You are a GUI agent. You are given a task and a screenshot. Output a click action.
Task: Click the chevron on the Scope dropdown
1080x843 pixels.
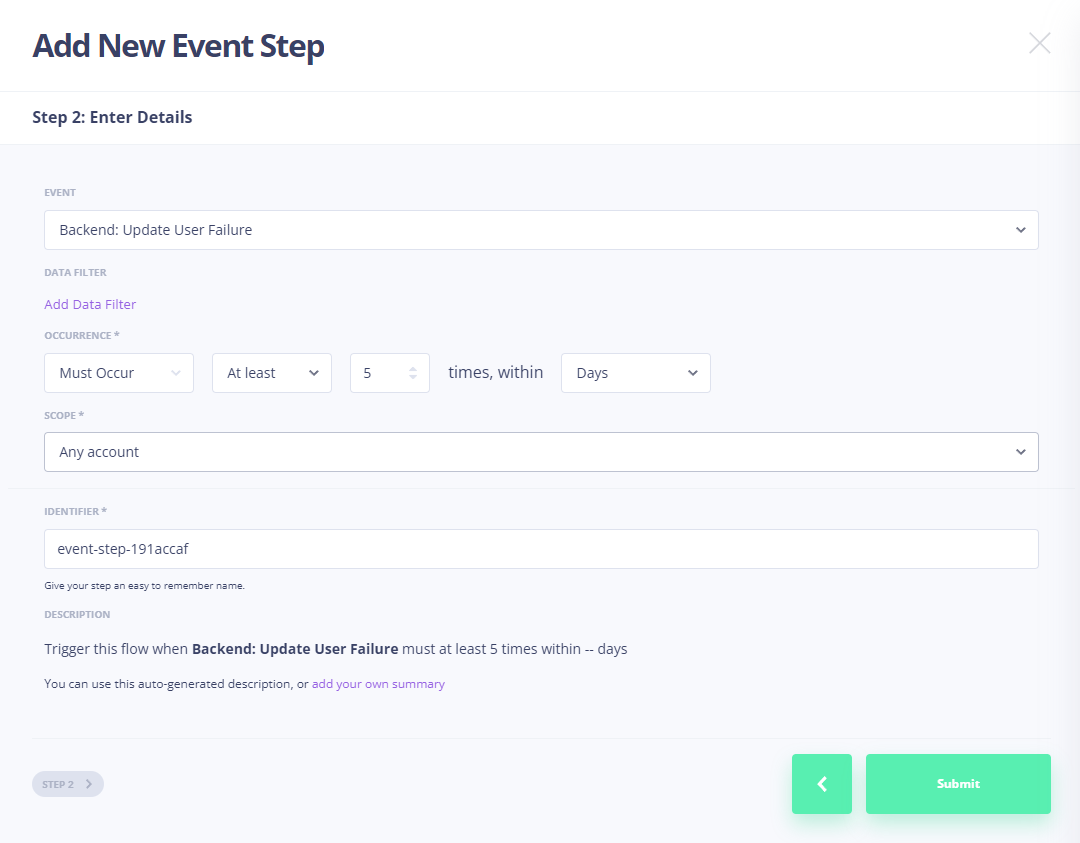pyautogui.click(x=1020, y=452)
